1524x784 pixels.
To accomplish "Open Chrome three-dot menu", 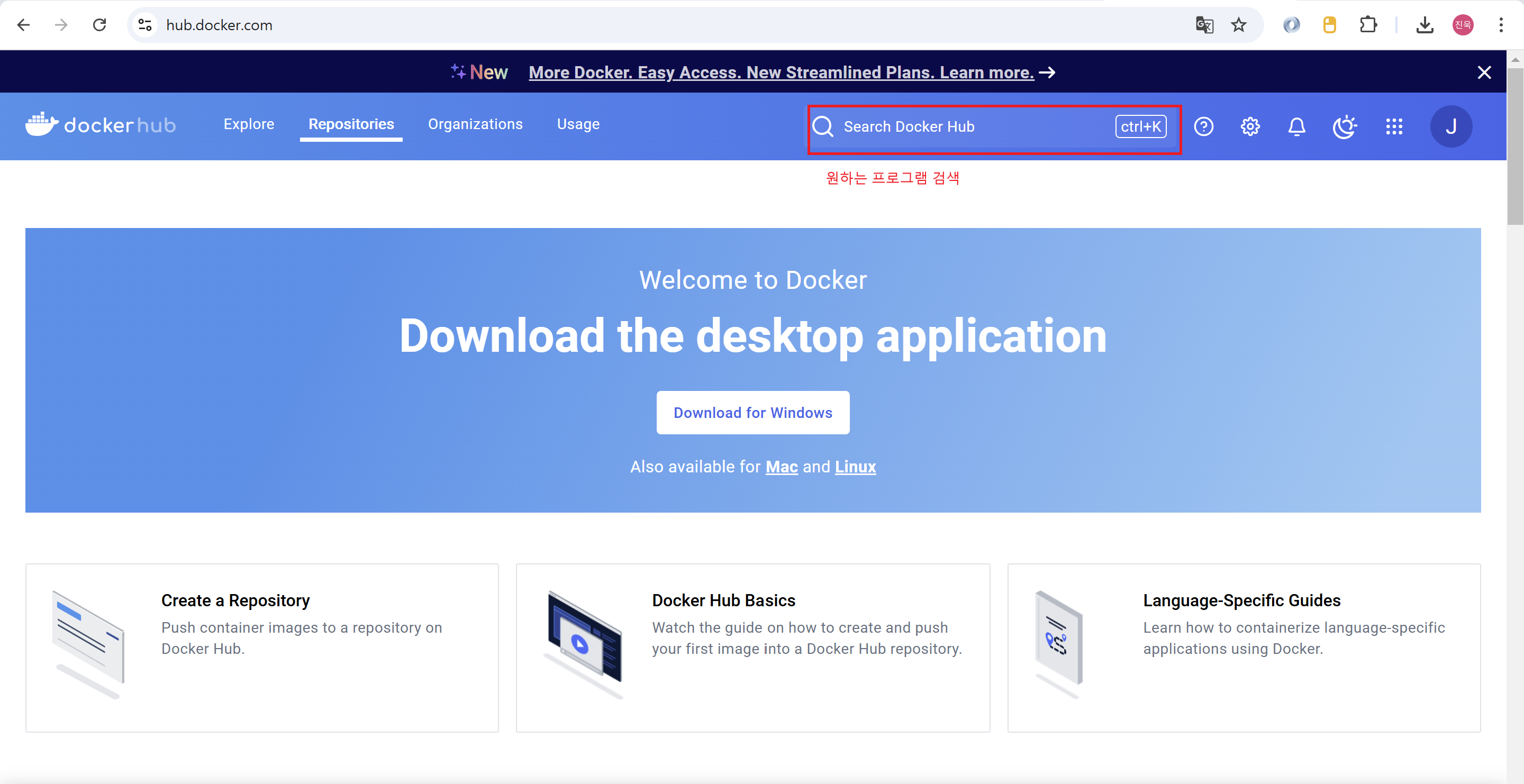I will (1501, 25).
